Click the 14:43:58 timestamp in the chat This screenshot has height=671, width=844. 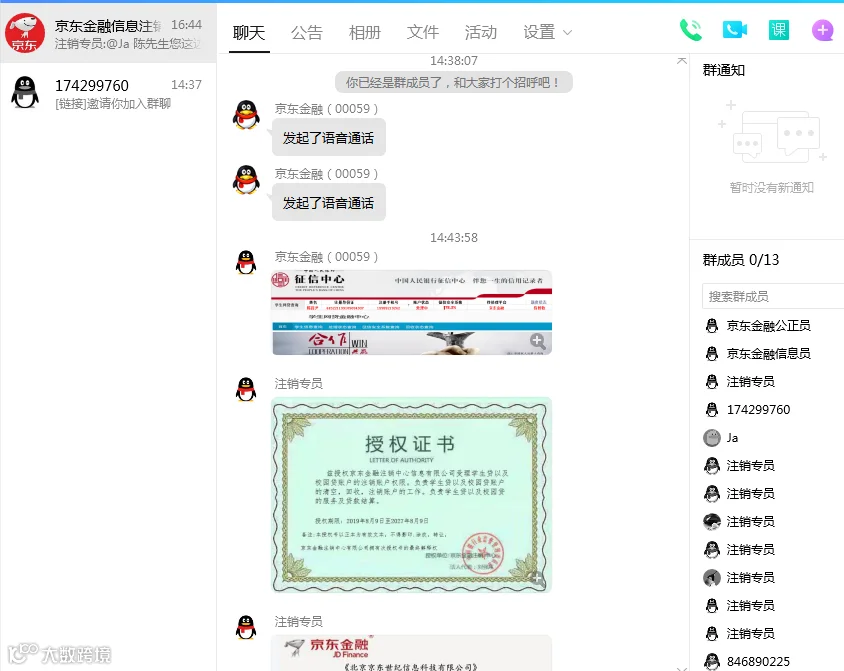(454, 237)
